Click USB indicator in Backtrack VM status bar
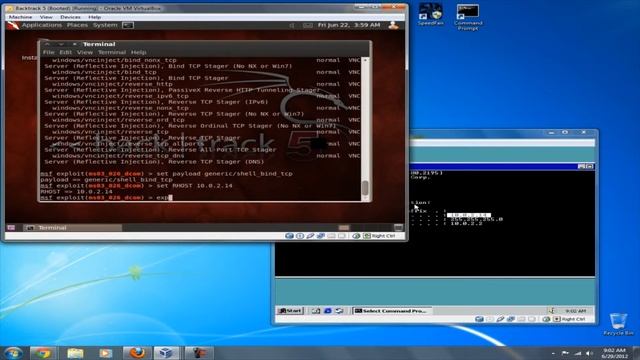640x360 pixels. [311, 236]
